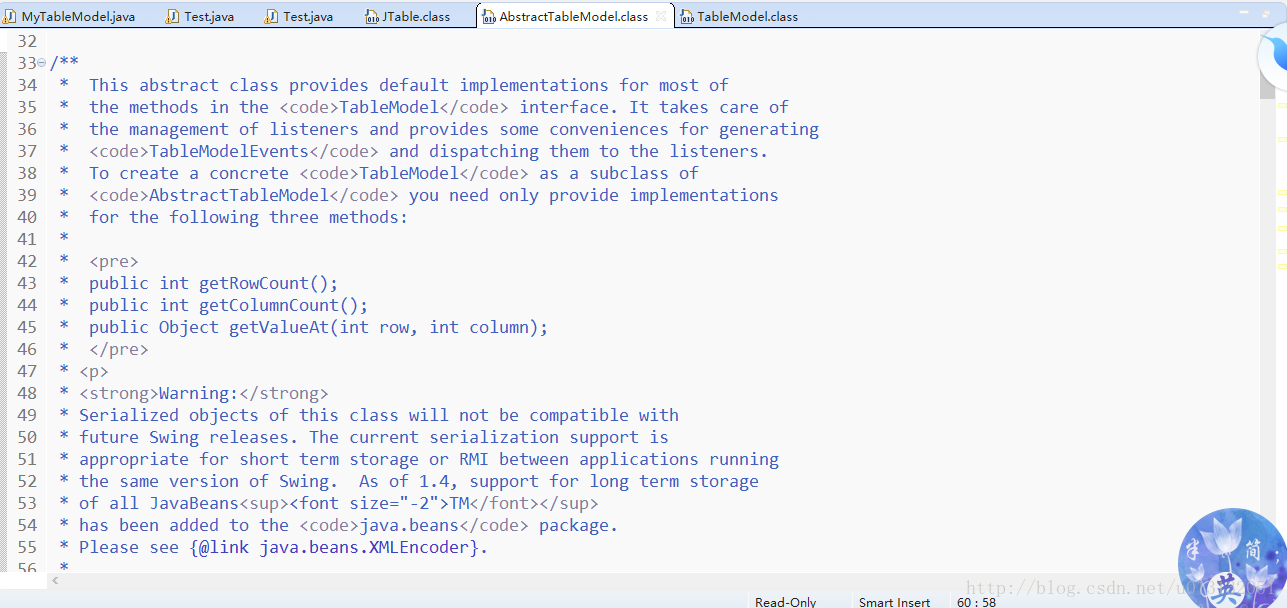Image resolution: width=1287 pixels, height=608 pixels.
Task: Toggle the 英 input method indicator
Action: 1226,589
